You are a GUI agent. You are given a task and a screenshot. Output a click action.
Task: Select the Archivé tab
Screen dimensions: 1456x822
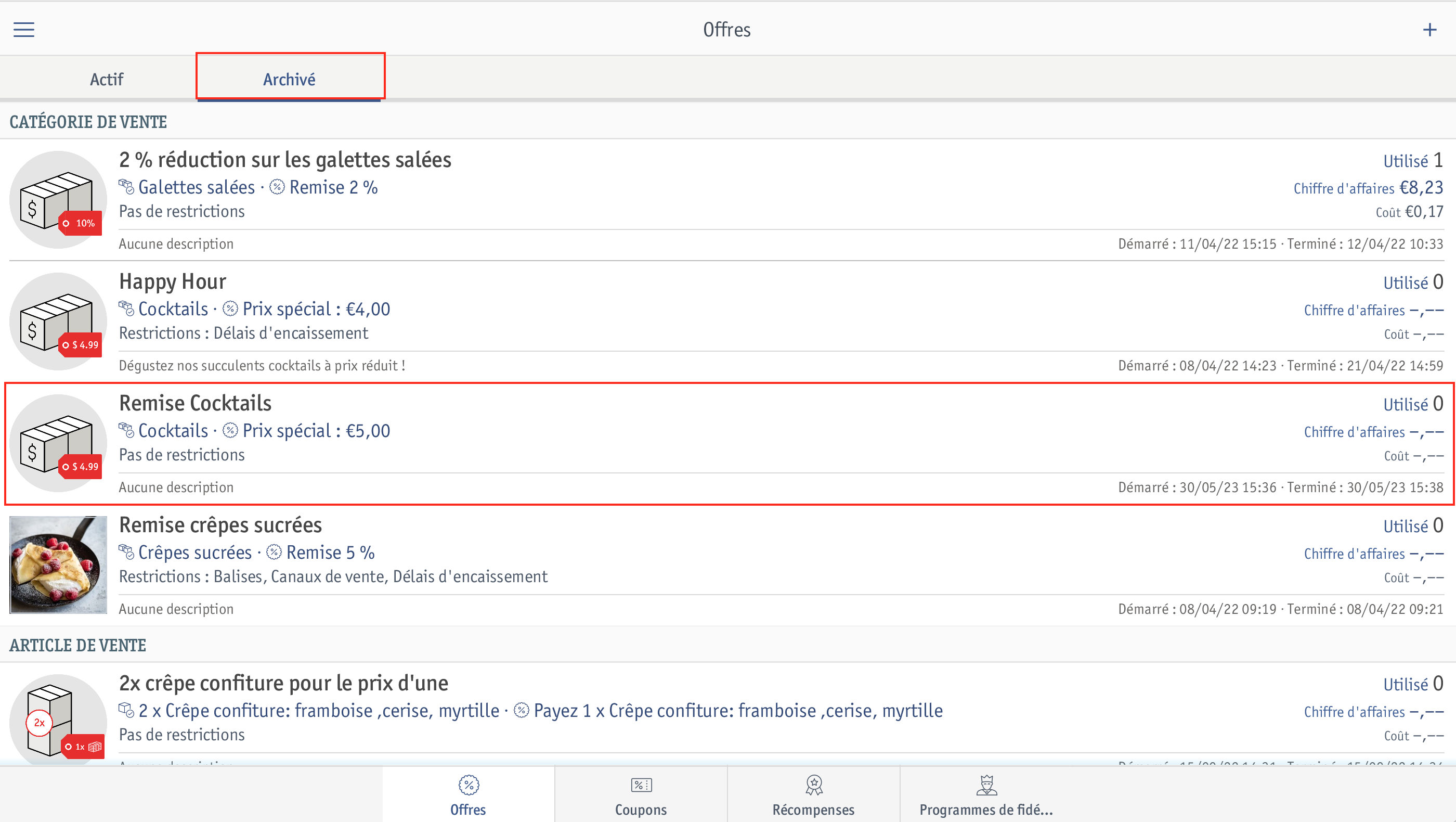click(290, 79)
